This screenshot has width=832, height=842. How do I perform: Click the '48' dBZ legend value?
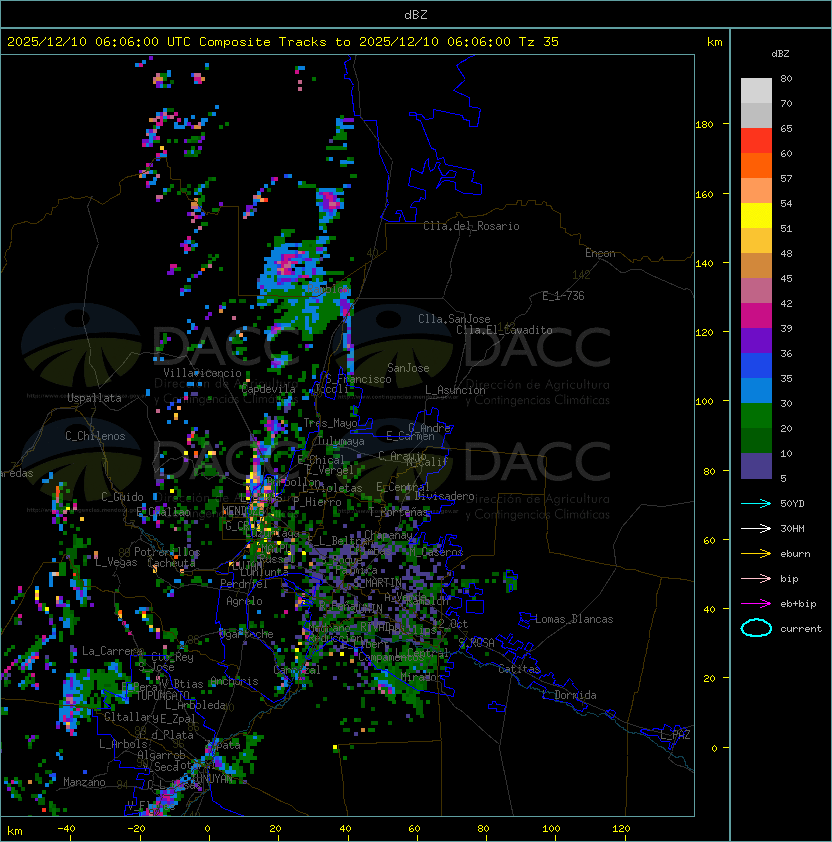[x=786, y=253]
